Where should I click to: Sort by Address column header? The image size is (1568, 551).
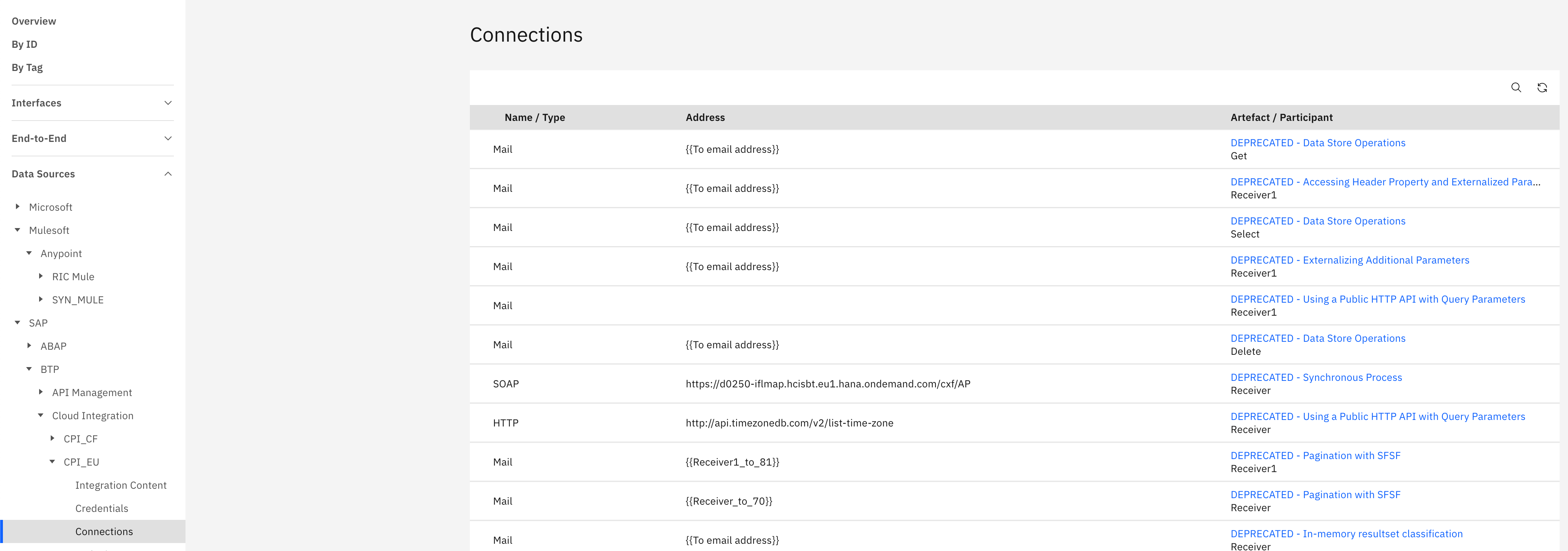(x=705, y=117)
